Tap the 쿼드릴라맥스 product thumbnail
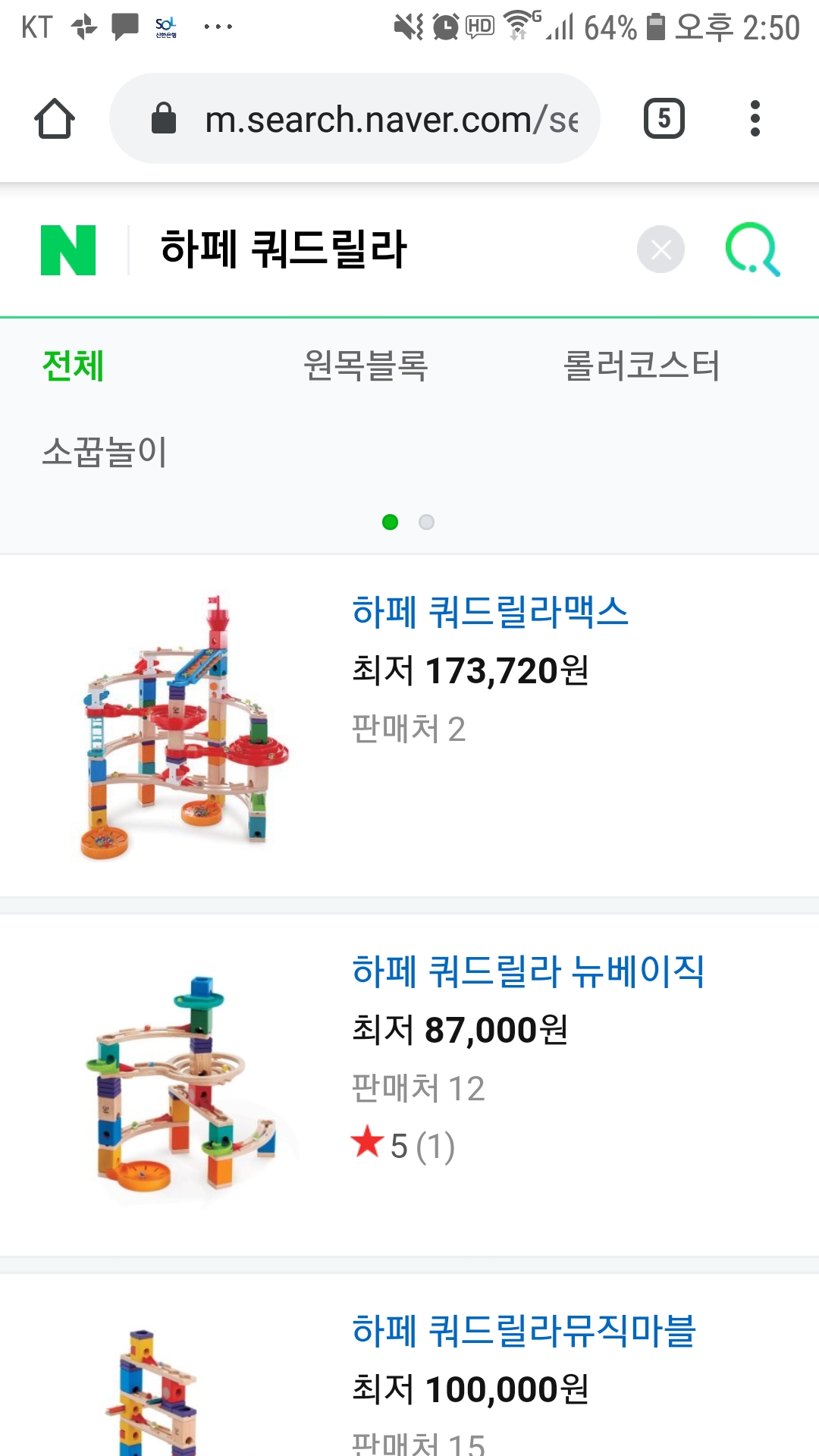The image size is (819, 1456). pyautogui.click(x=186, y=728)
